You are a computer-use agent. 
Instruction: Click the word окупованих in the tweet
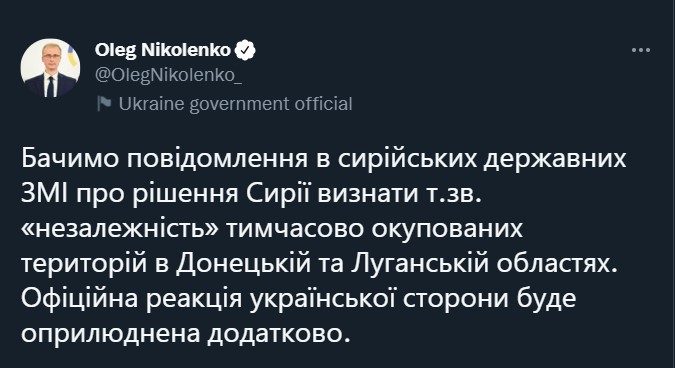447,229
